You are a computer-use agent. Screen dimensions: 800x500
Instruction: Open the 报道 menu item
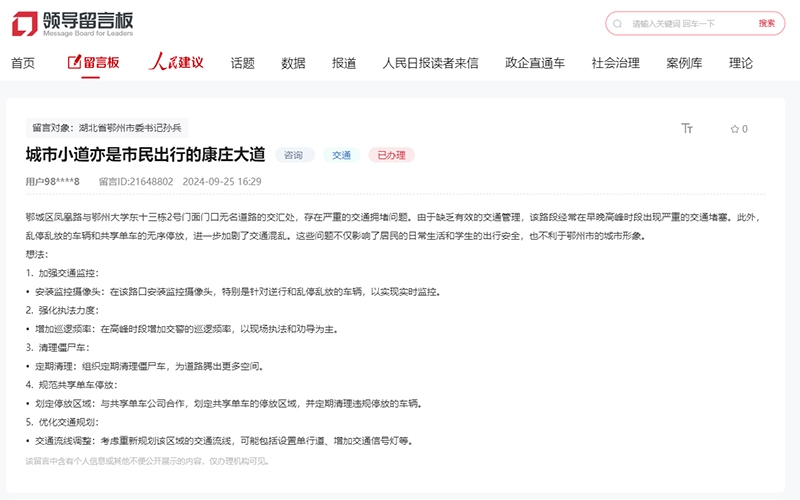344,63
